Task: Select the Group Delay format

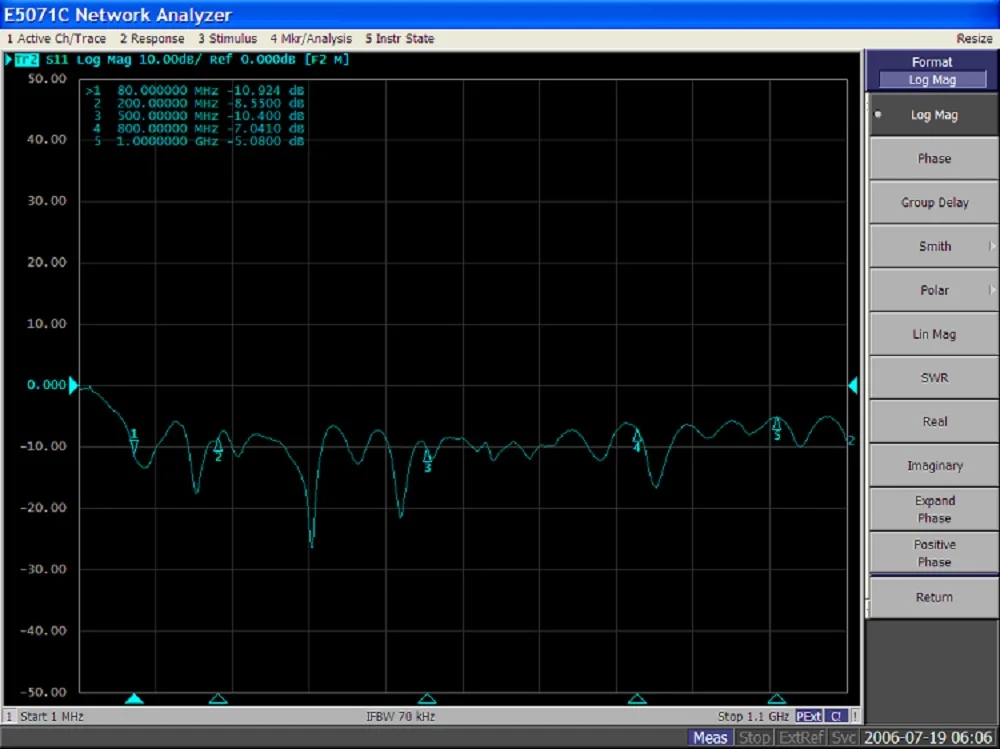Action: coord(934,202)
